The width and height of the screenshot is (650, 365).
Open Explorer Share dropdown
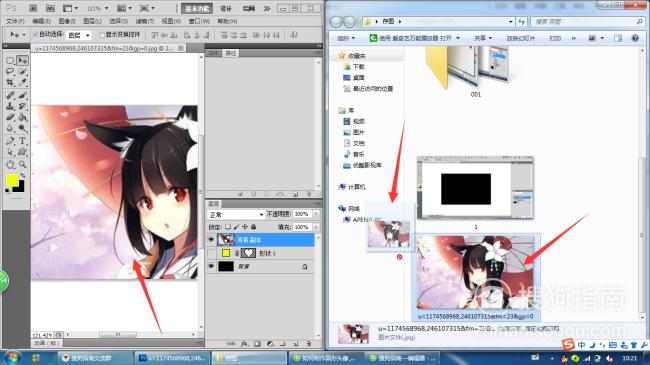(483, 38)
